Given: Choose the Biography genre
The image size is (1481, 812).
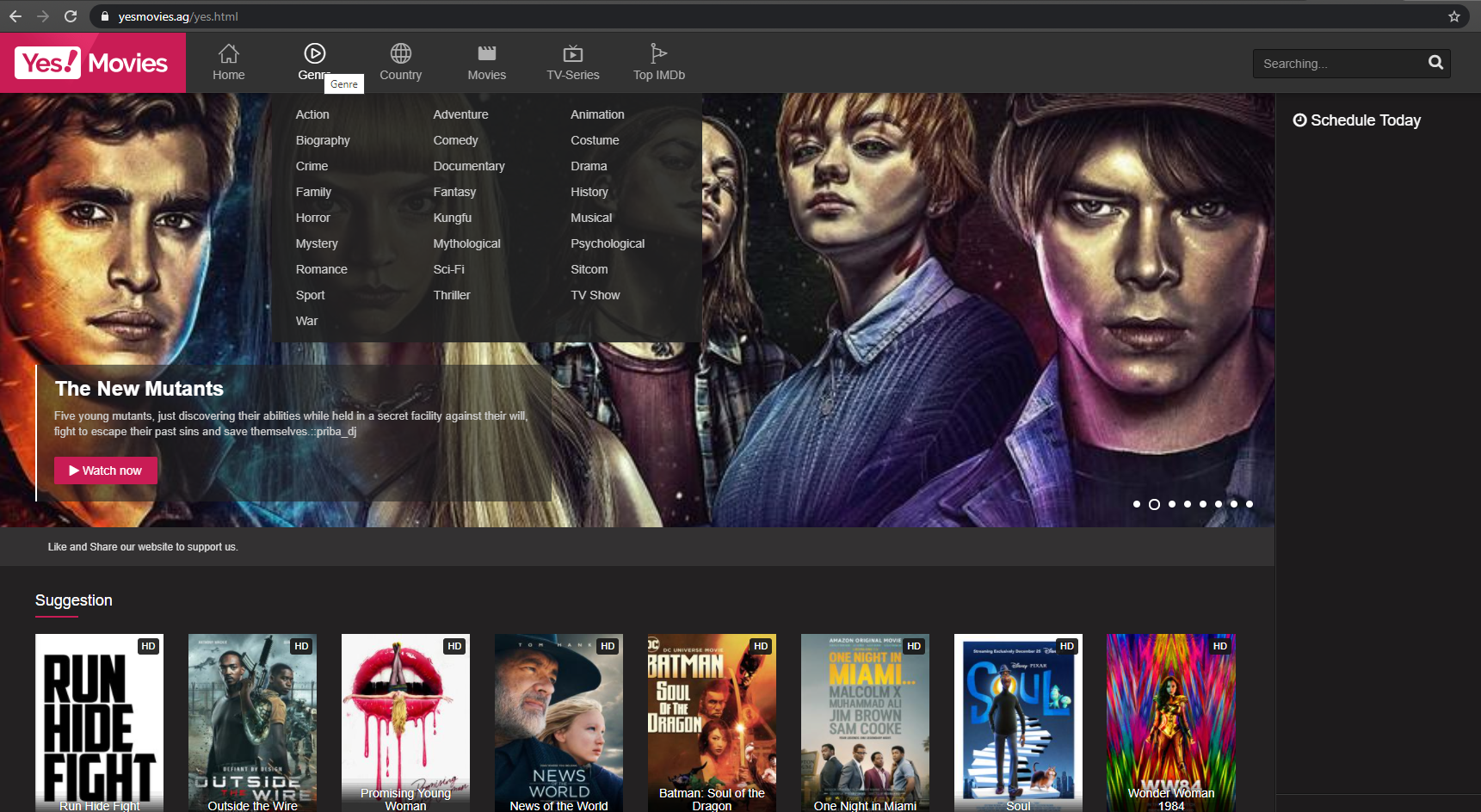Looking at the screenshot, I should 323,140.
